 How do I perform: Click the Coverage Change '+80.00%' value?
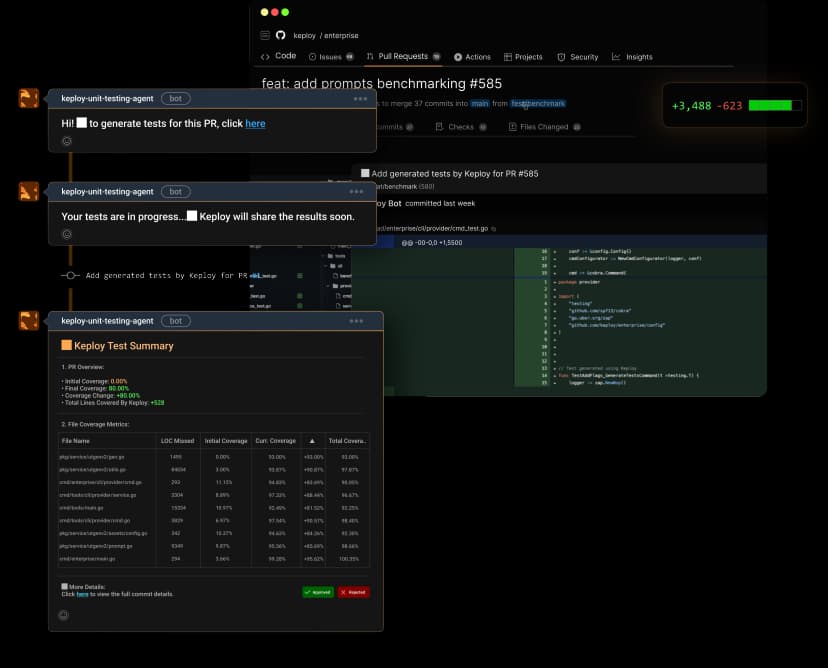(128, 396)
